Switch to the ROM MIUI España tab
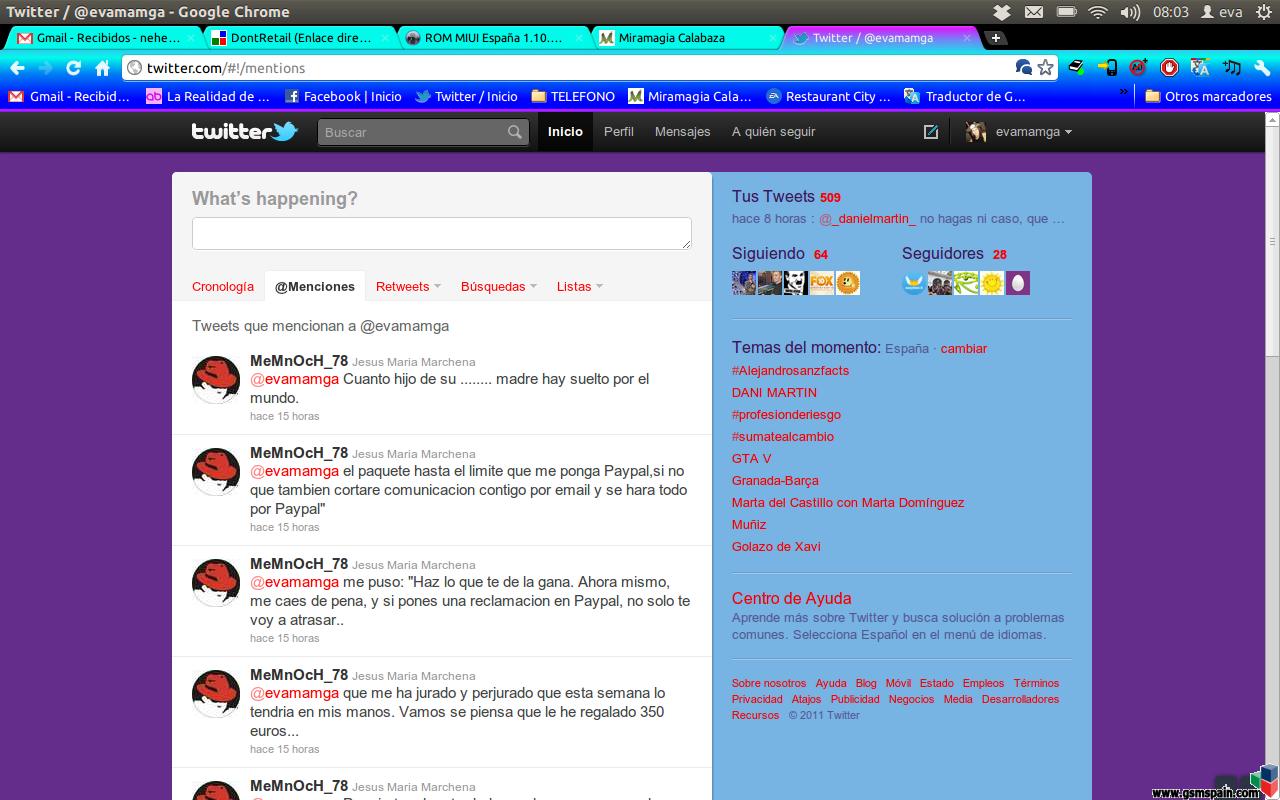The height and width of the screenshot is (800, 1280). pyautogui.click(x=492, y=38)
